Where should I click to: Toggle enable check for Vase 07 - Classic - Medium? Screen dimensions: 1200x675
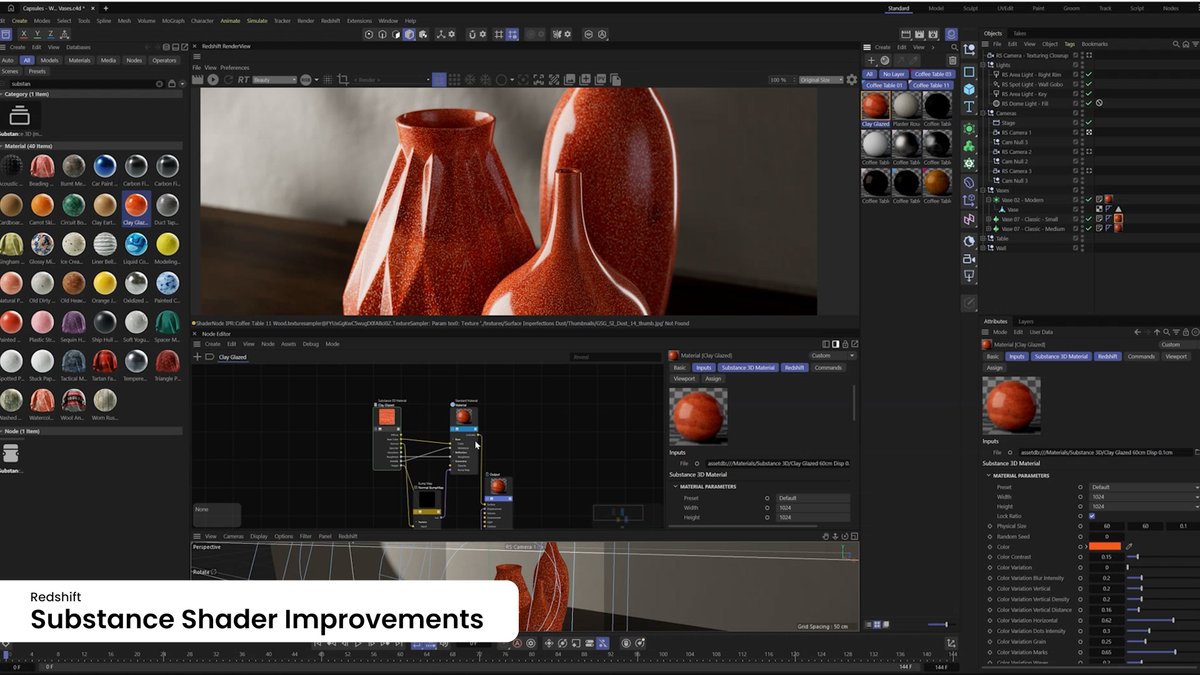click(x=1089, y=229)
